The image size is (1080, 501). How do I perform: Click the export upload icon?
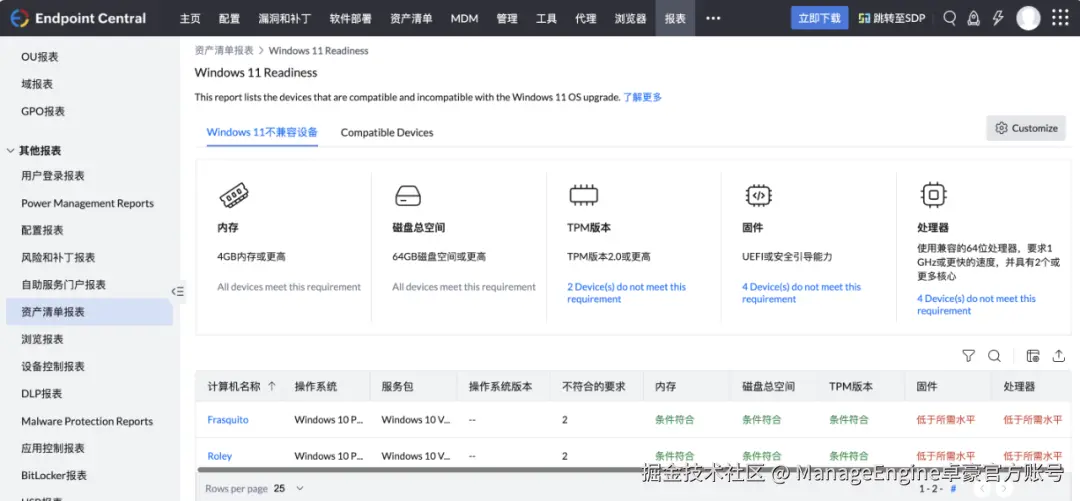pyautogui.click(x=1059, y=356)
